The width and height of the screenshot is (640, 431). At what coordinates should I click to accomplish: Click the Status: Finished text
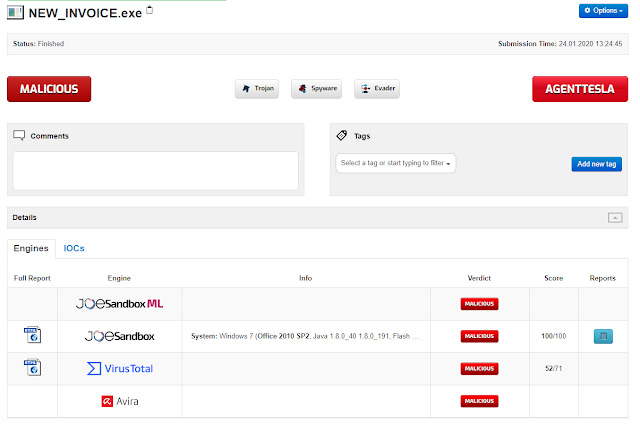(38, 44)
